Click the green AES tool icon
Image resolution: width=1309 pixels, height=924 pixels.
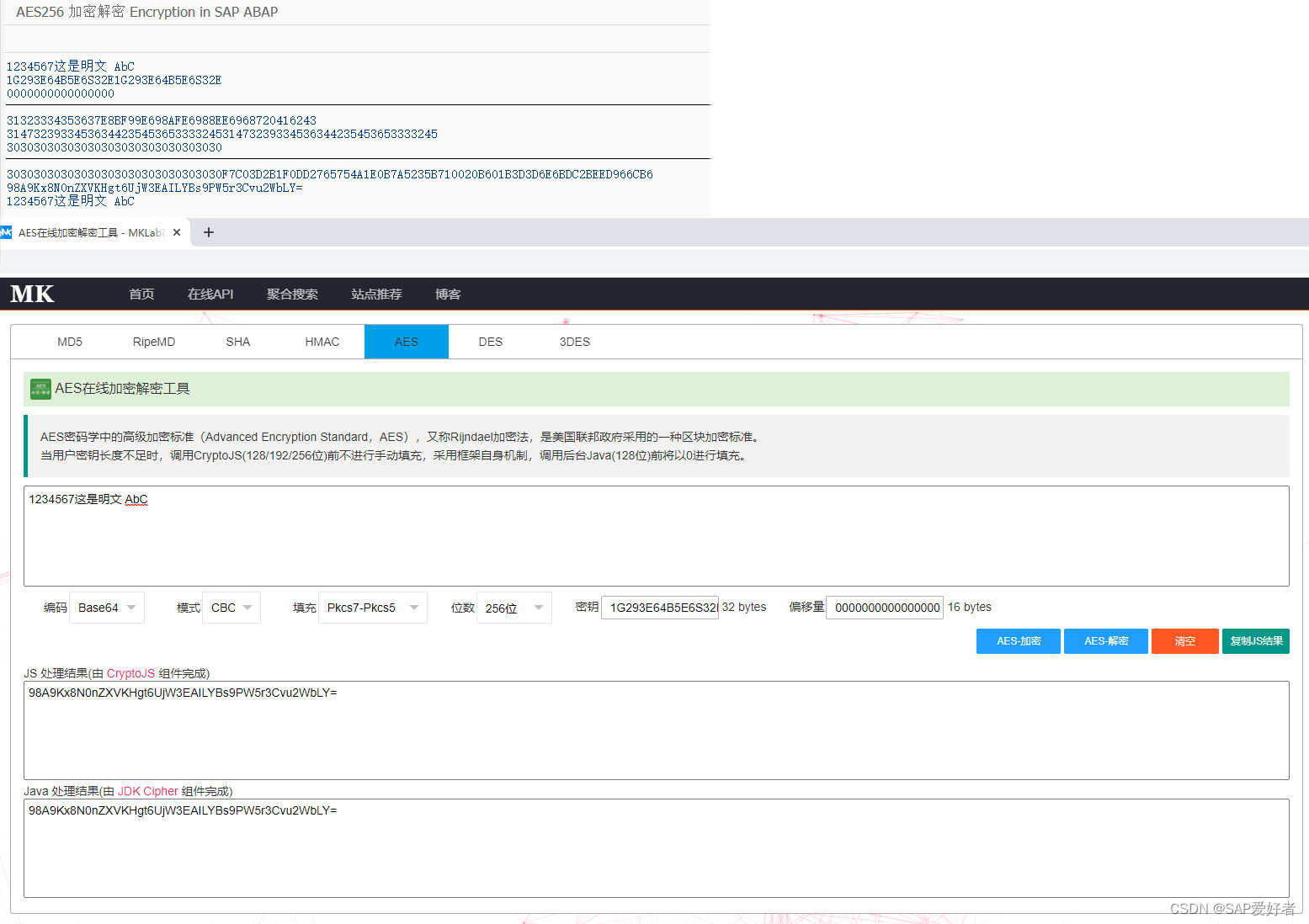point(40,389)
